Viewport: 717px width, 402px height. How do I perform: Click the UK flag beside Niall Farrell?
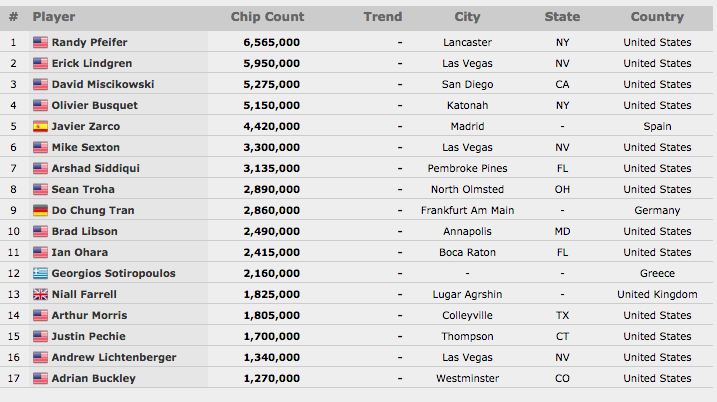40,295
